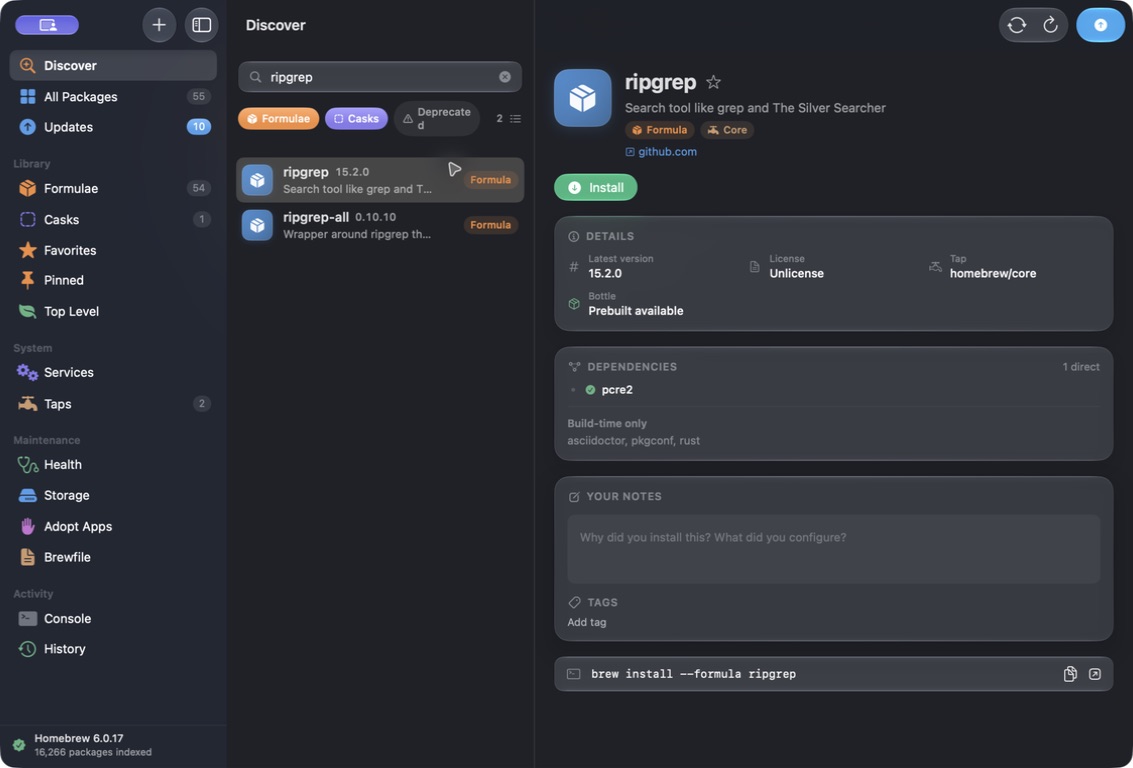This screenshot has height=768, width=1133.
Task: Click the Formula tag under ripgrep title
Action: click(660, 130)
